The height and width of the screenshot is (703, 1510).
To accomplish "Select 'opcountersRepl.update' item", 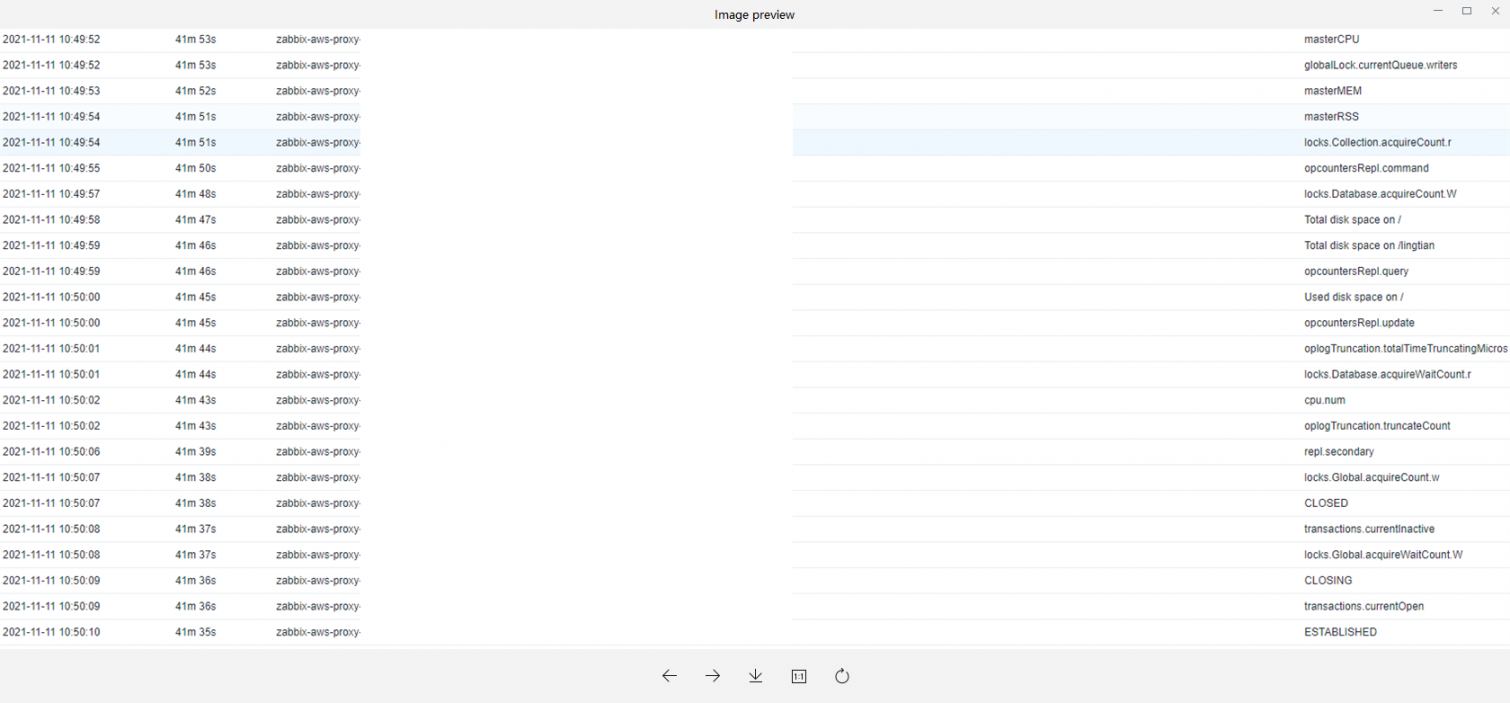I will (x=1359, y=323).
